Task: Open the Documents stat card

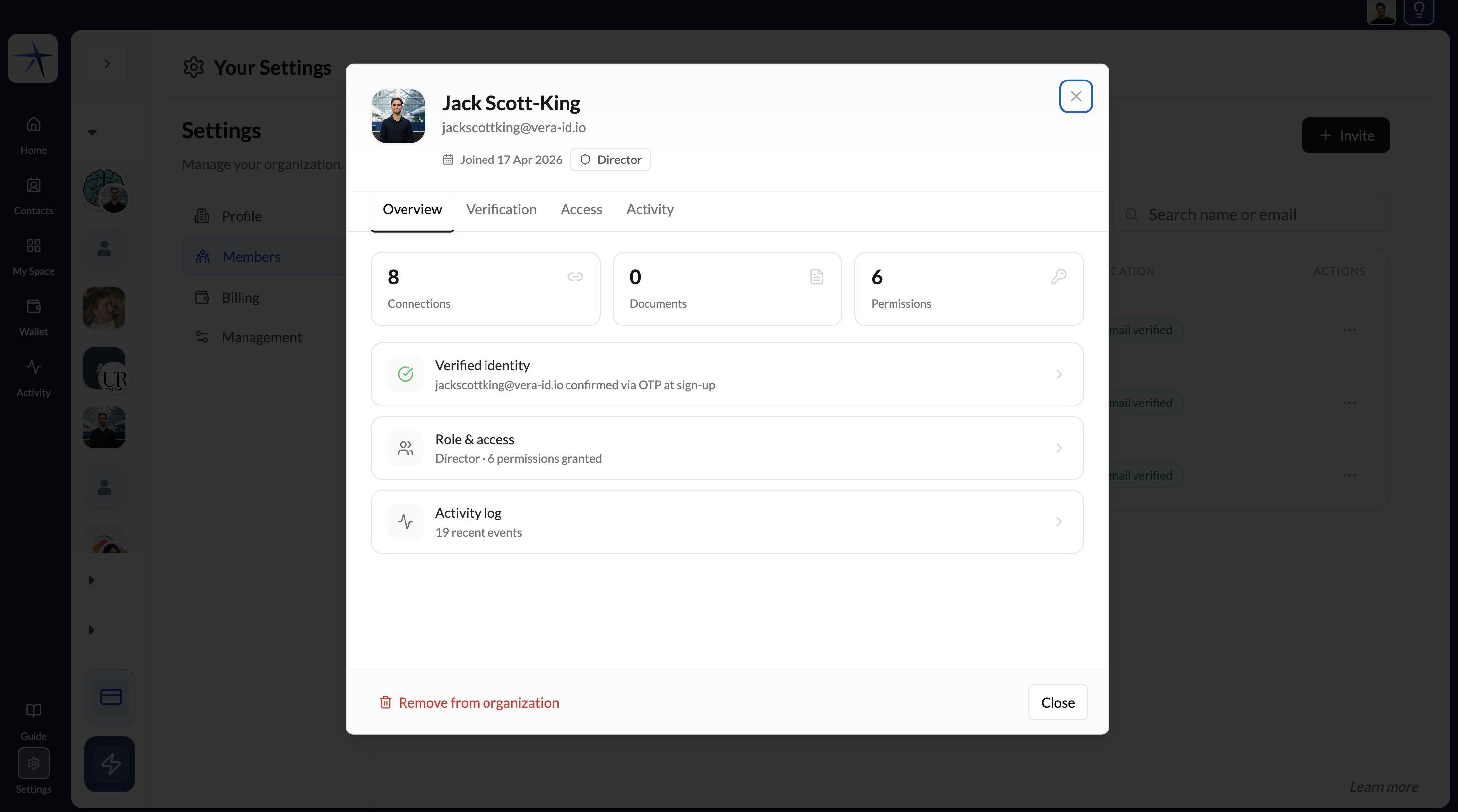Action: pyautogui.click(x=727, y=289)
